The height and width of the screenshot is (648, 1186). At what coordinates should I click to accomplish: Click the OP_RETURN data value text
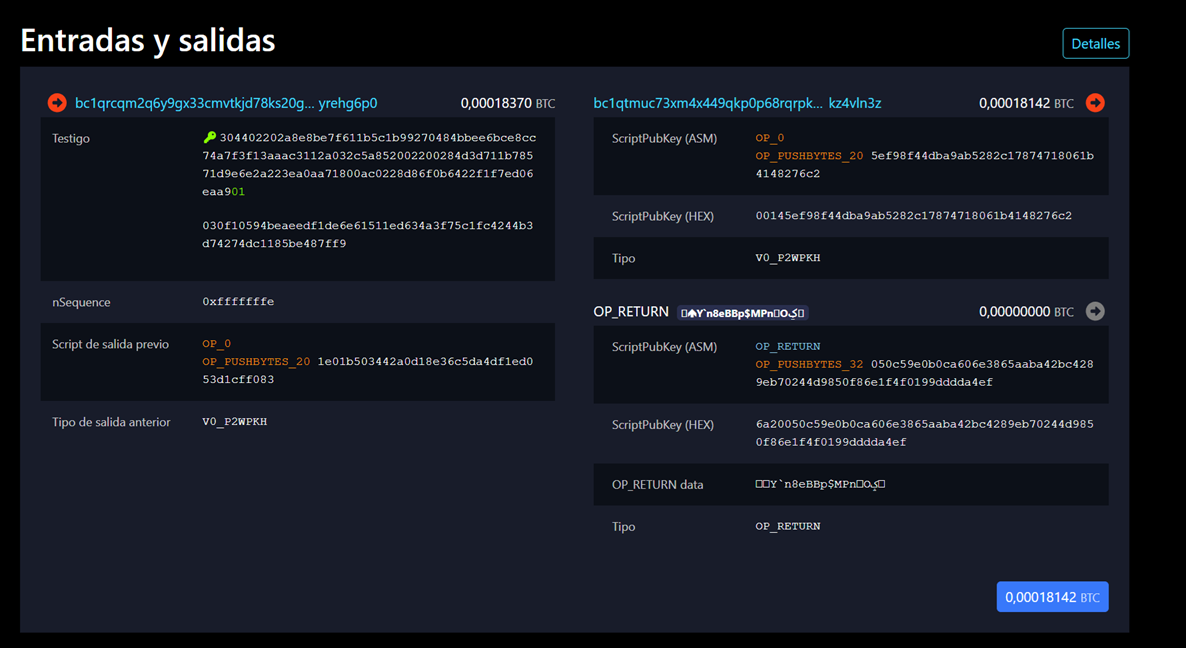point(820,484)
